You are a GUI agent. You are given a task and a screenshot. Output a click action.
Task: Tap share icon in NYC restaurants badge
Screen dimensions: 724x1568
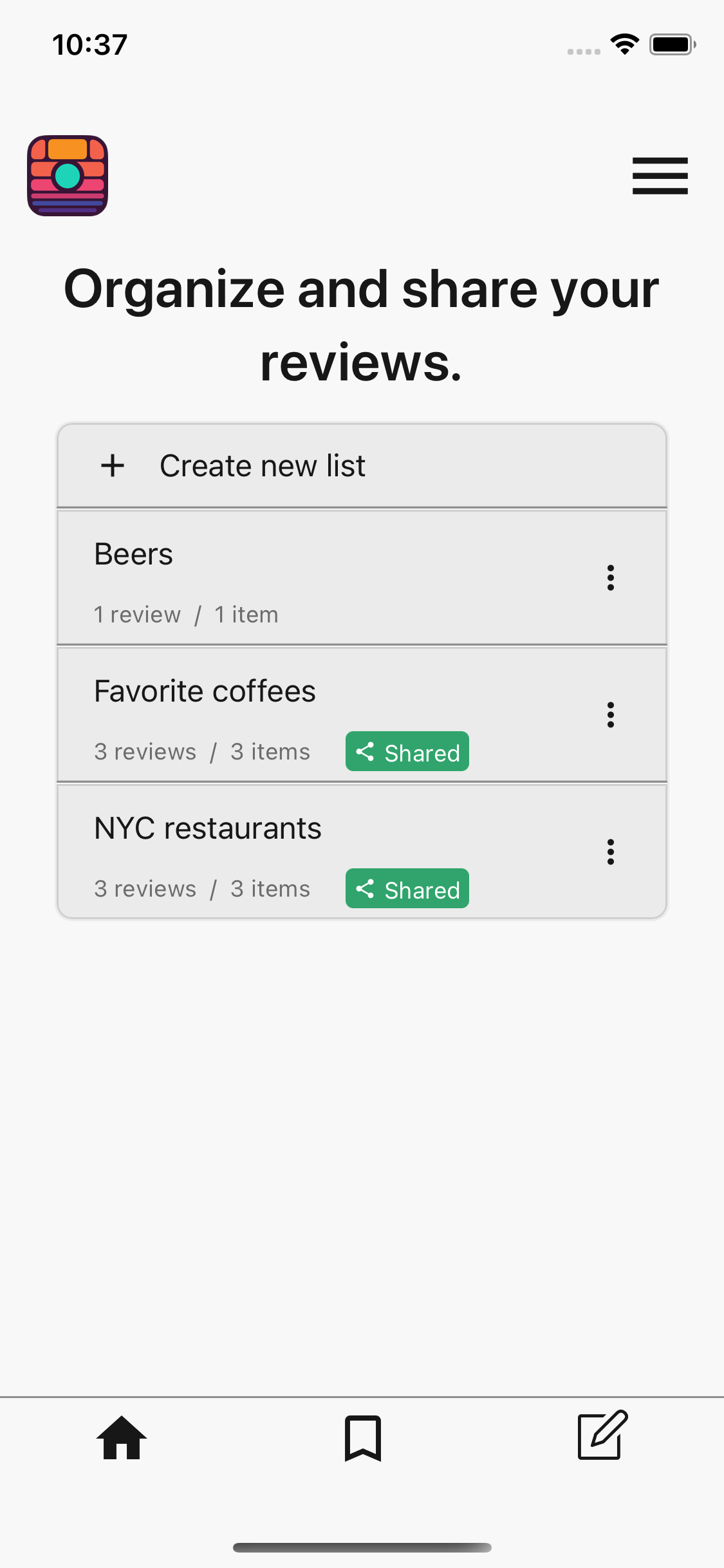[x=365, y=888]
